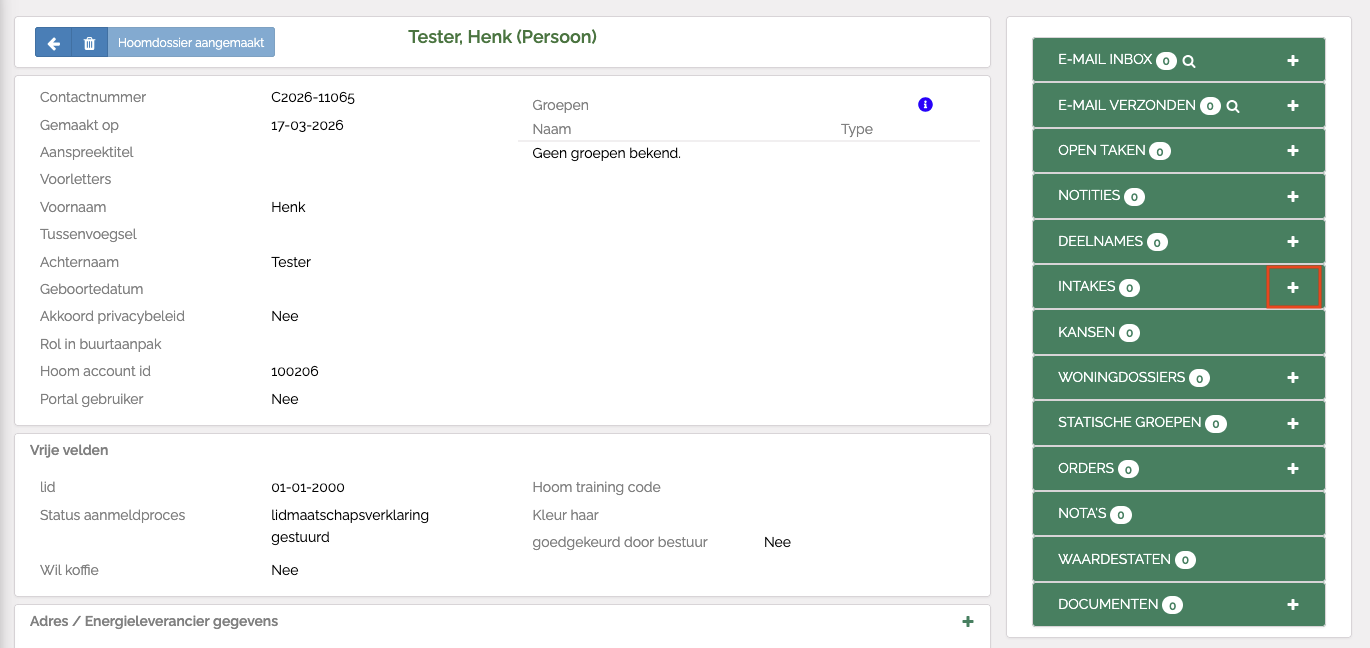
Task: Open the Statische Groepen section
Action: tap(1129, 423)
